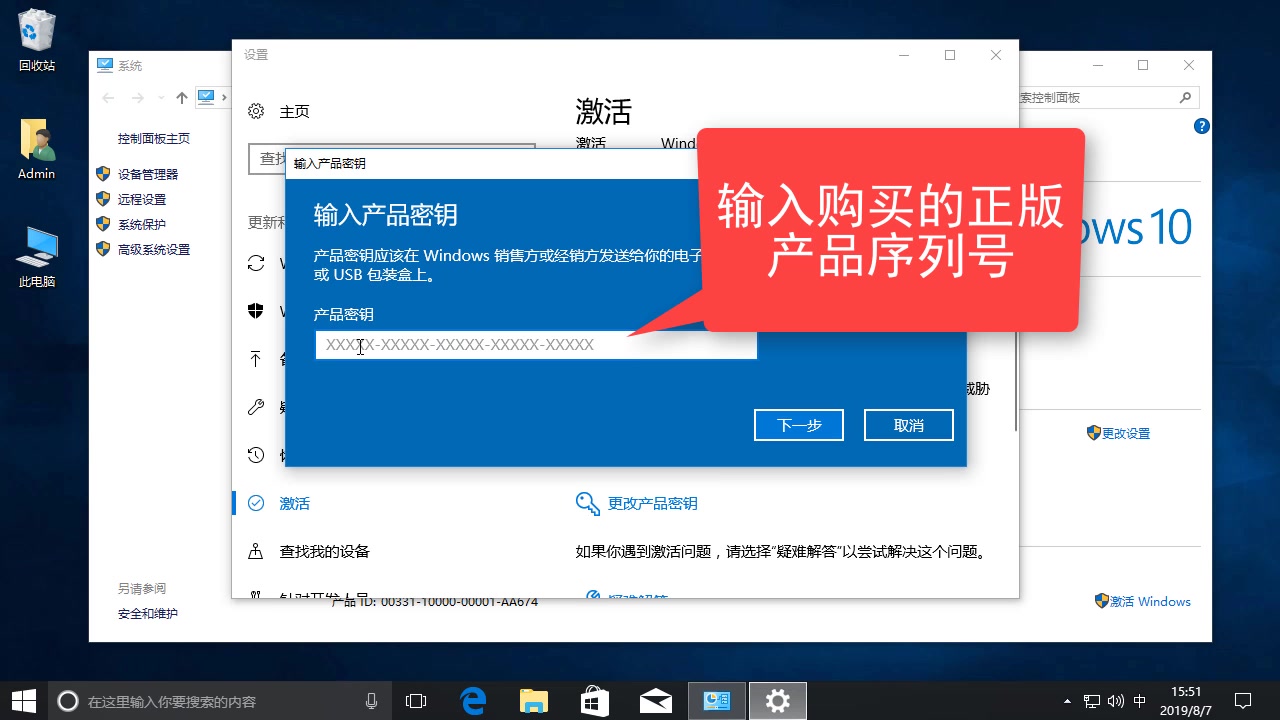Screen dimensions: 1280x720
Task: Click the troubleshoot wrench icon in sidebar
Action: (x=257, y=407)
